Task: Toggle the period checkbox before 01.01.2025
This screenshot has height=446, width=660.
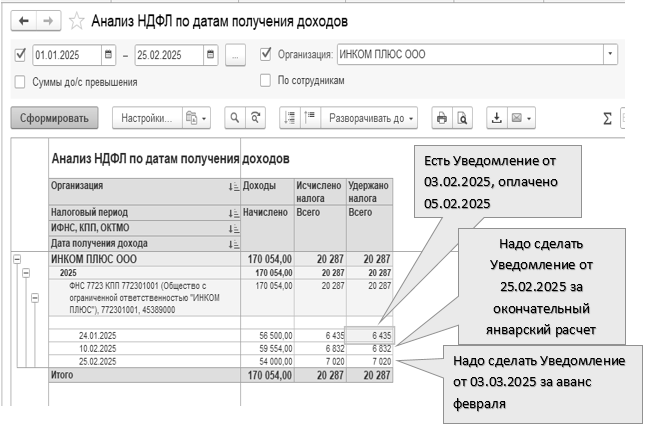Action: [x=20, y=55]
